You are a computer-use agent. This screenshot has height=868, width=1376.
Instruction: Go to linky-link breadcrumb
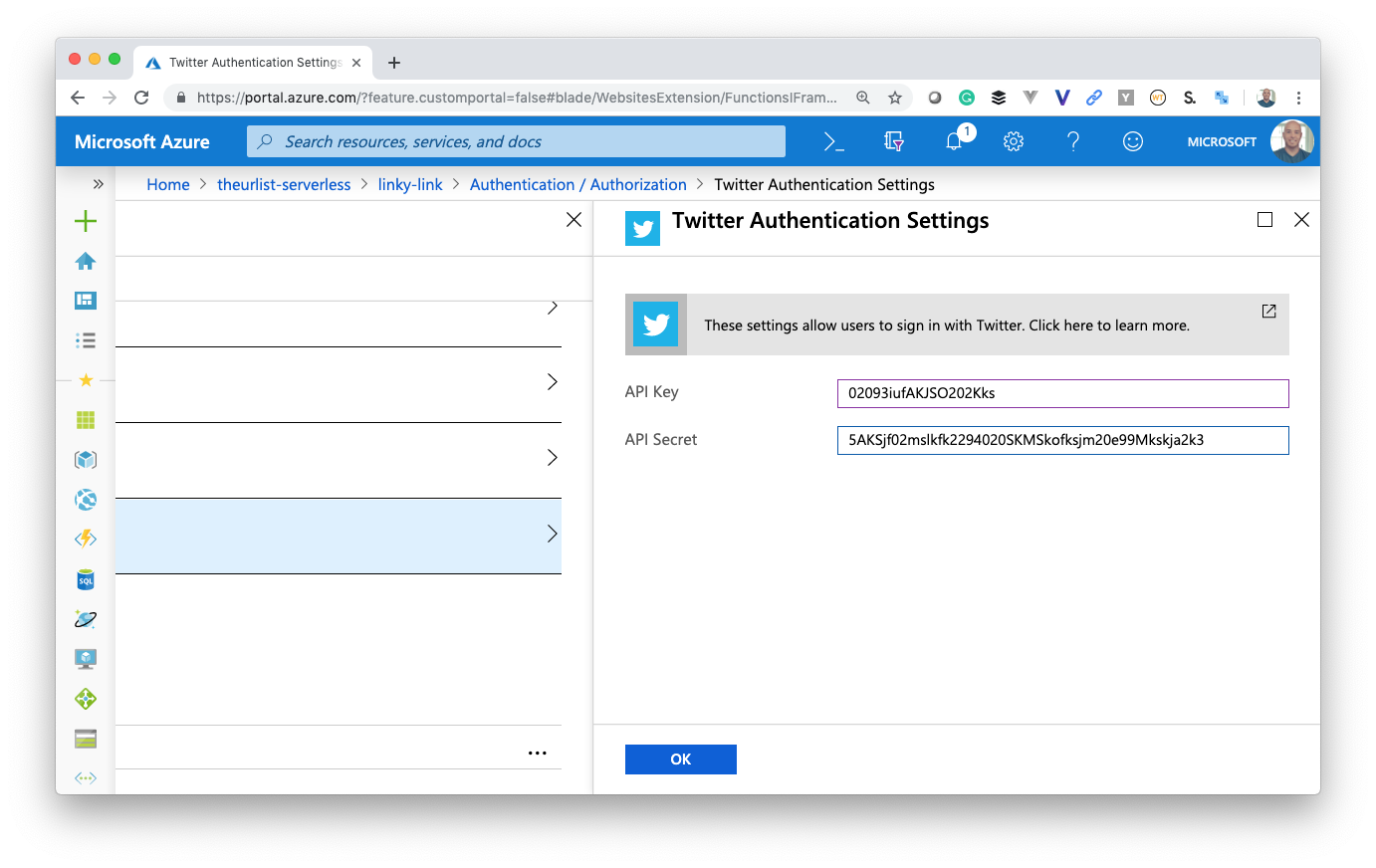click(x=410, y=184)
